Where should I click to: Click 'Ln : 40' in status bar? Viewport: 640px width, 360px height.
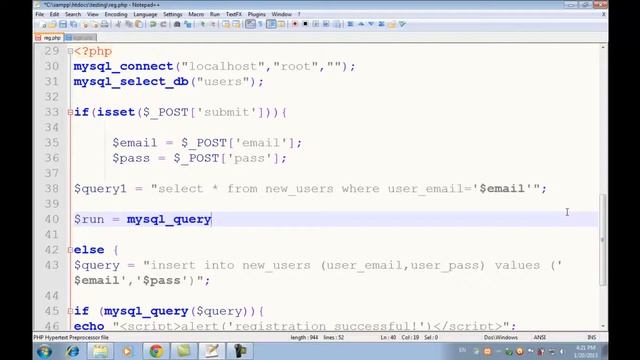click(x=388, y=338)
